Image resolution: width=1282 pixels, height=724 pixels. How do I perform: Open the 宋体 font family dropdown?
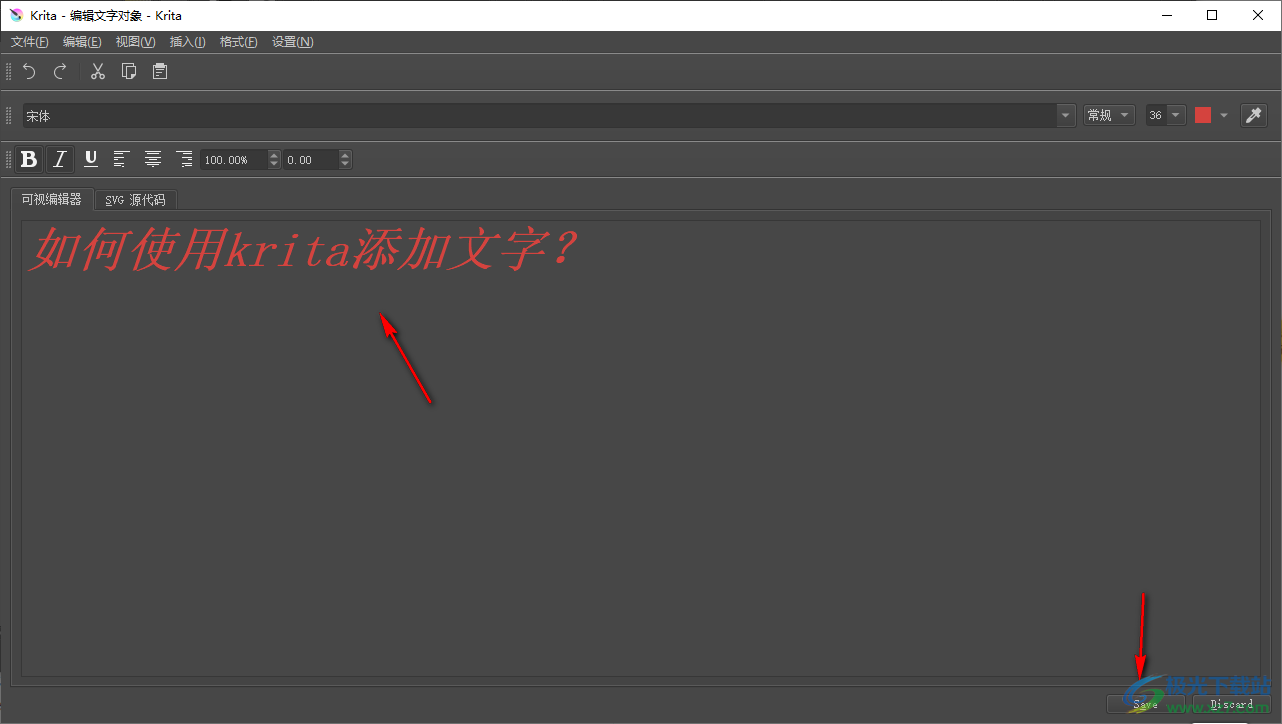pos(1066,116)
